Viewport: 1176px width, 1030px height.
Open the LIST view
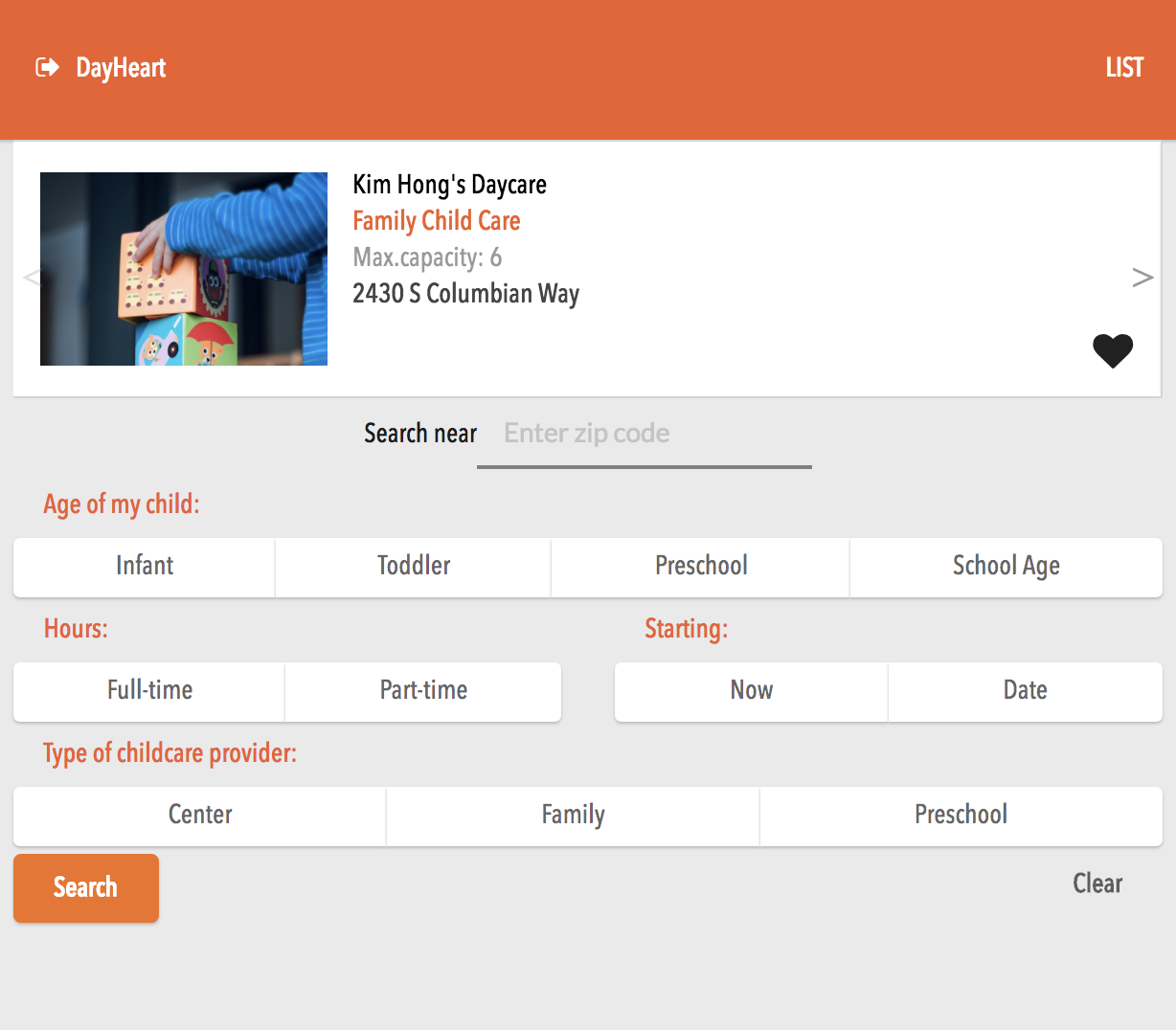click(x=1123, y=67)
